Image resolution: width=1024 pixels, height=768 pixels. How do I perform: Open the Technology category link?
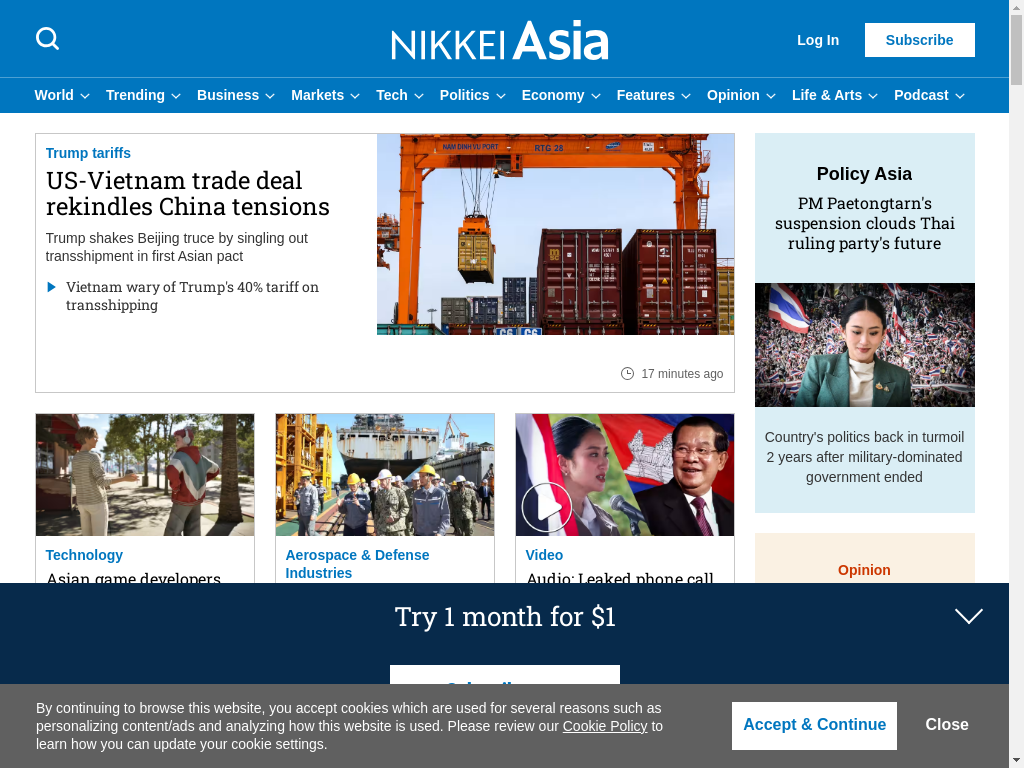(84, 555)
